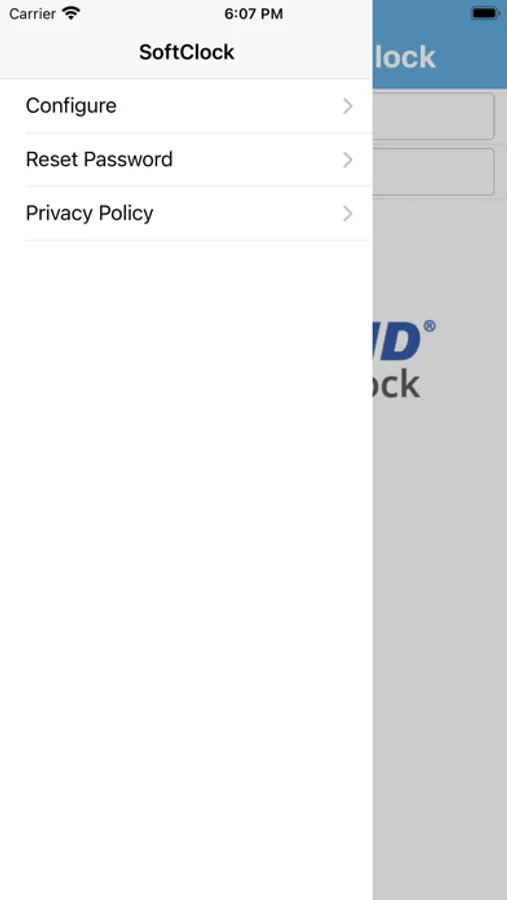
Task: Focus the first input field behind the menu
Action: point(434,116)
